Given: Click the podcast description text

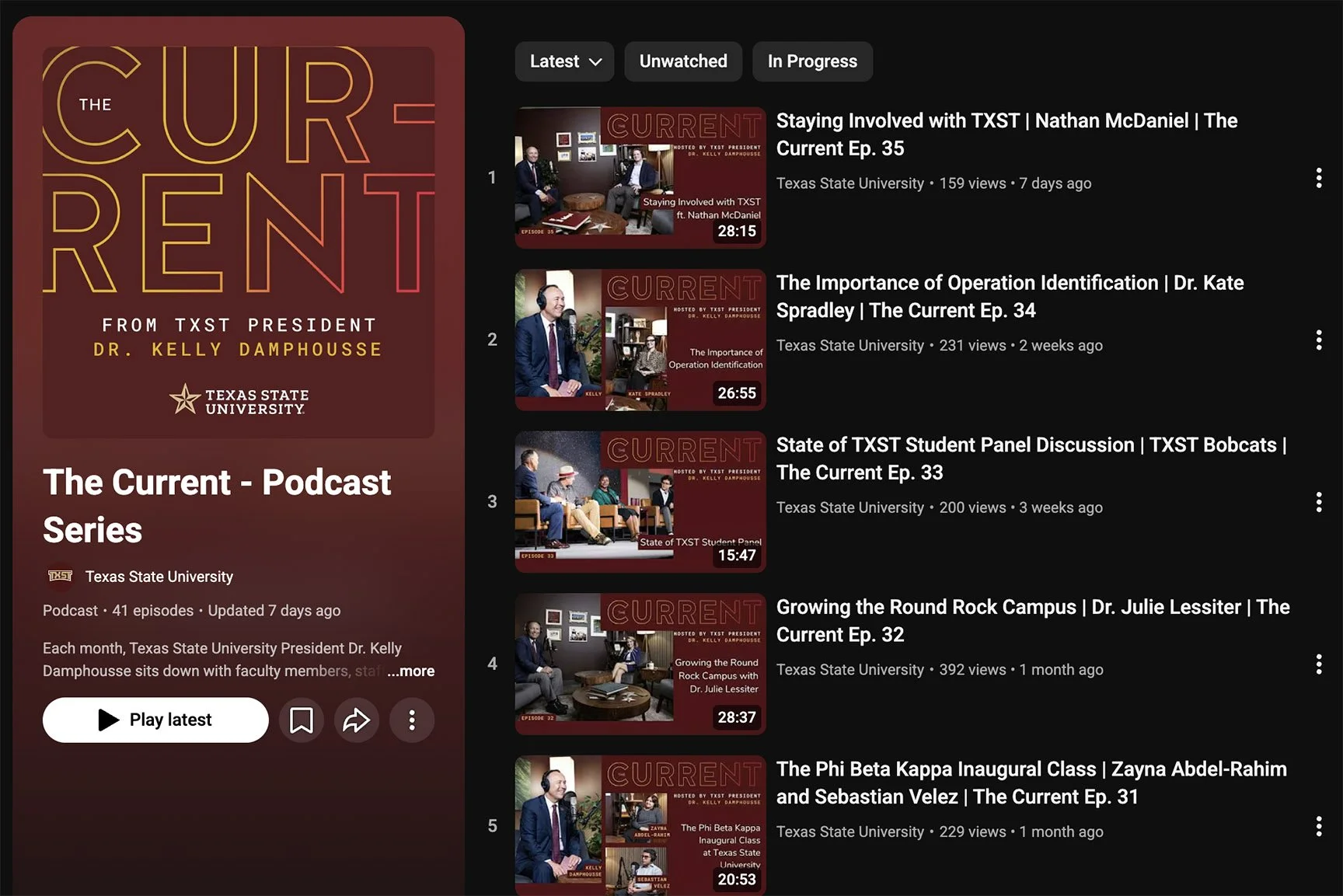Looking at the screenshot, I should point(222,659).
